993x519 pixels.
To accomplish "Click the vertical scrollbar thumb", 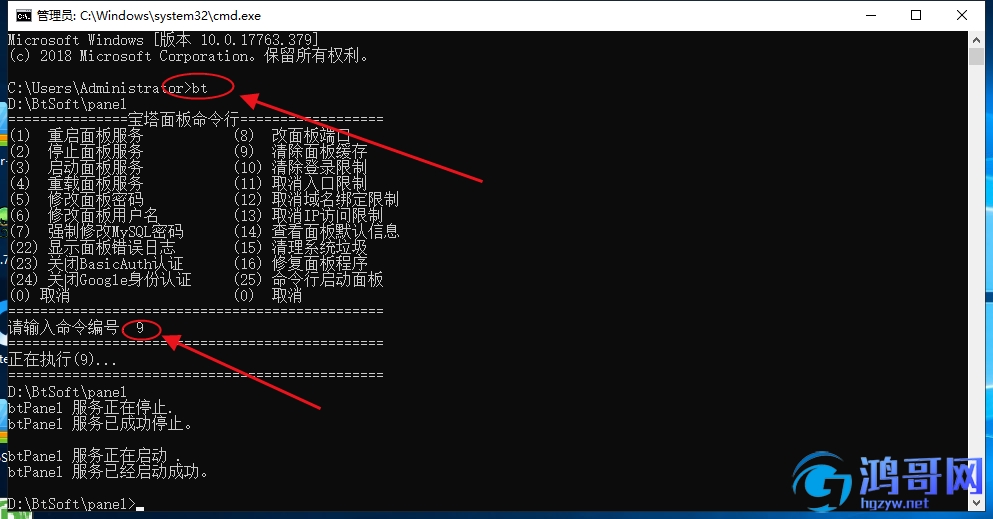I will tap(976, 56).
